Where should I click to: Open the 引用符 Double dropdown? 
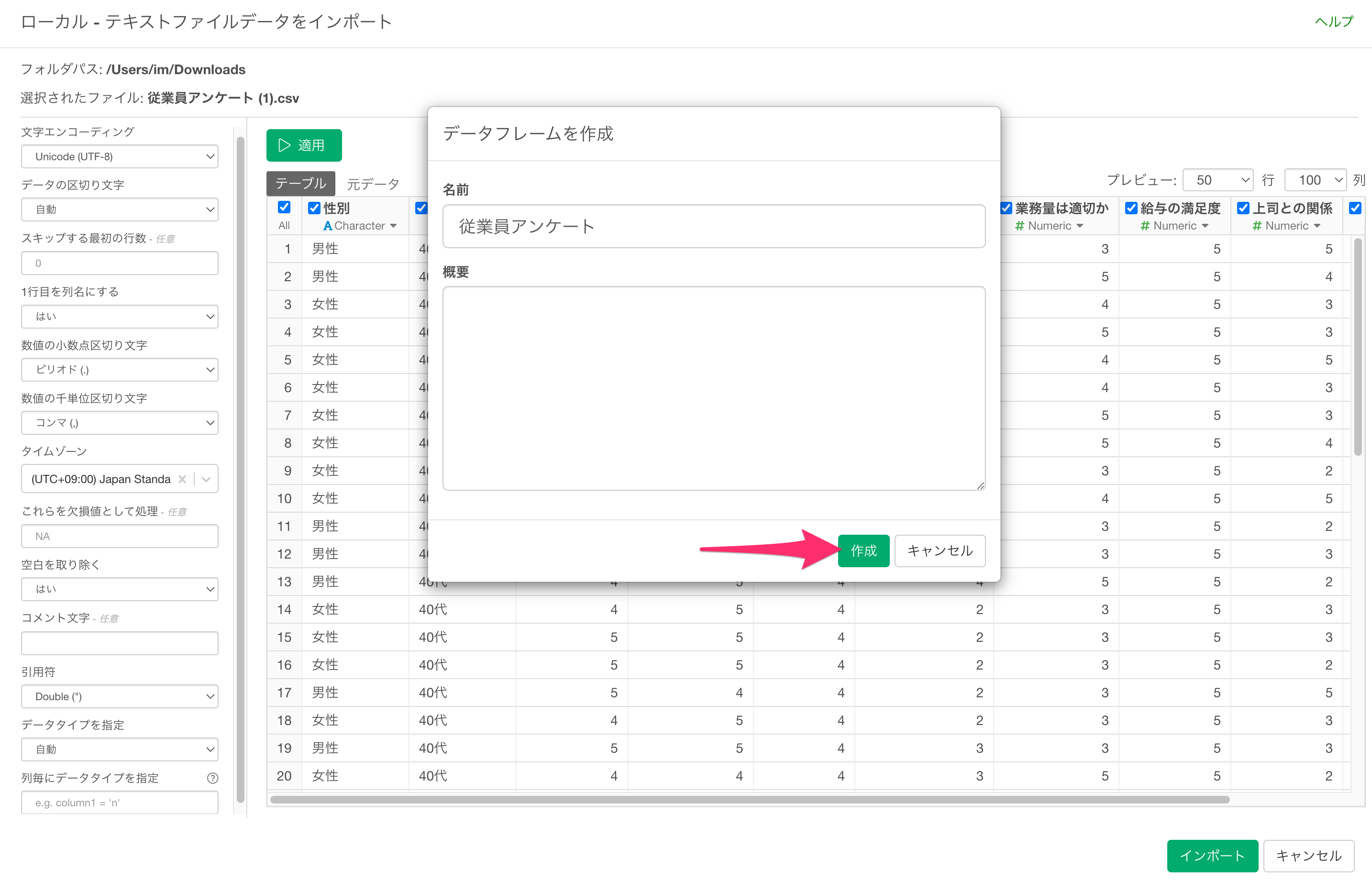[x=120, y=696]
